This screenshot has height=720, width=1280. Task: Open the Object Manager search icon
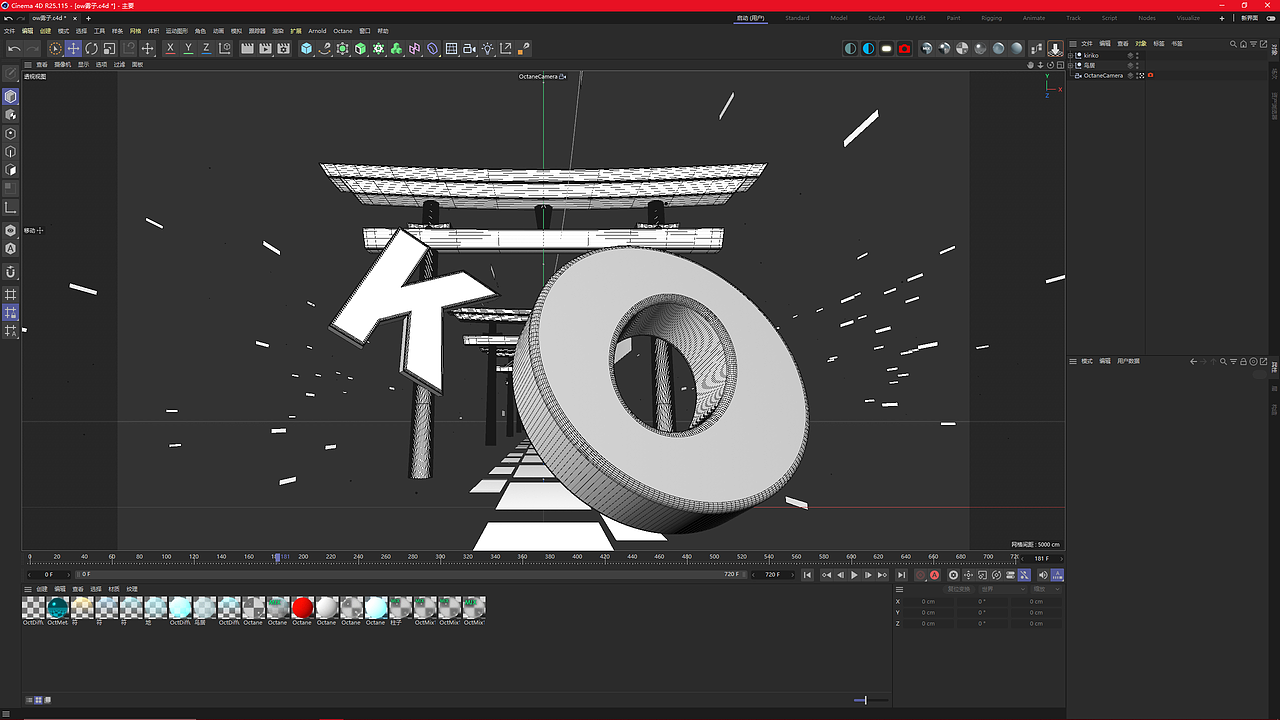[x=1234, y=44]
